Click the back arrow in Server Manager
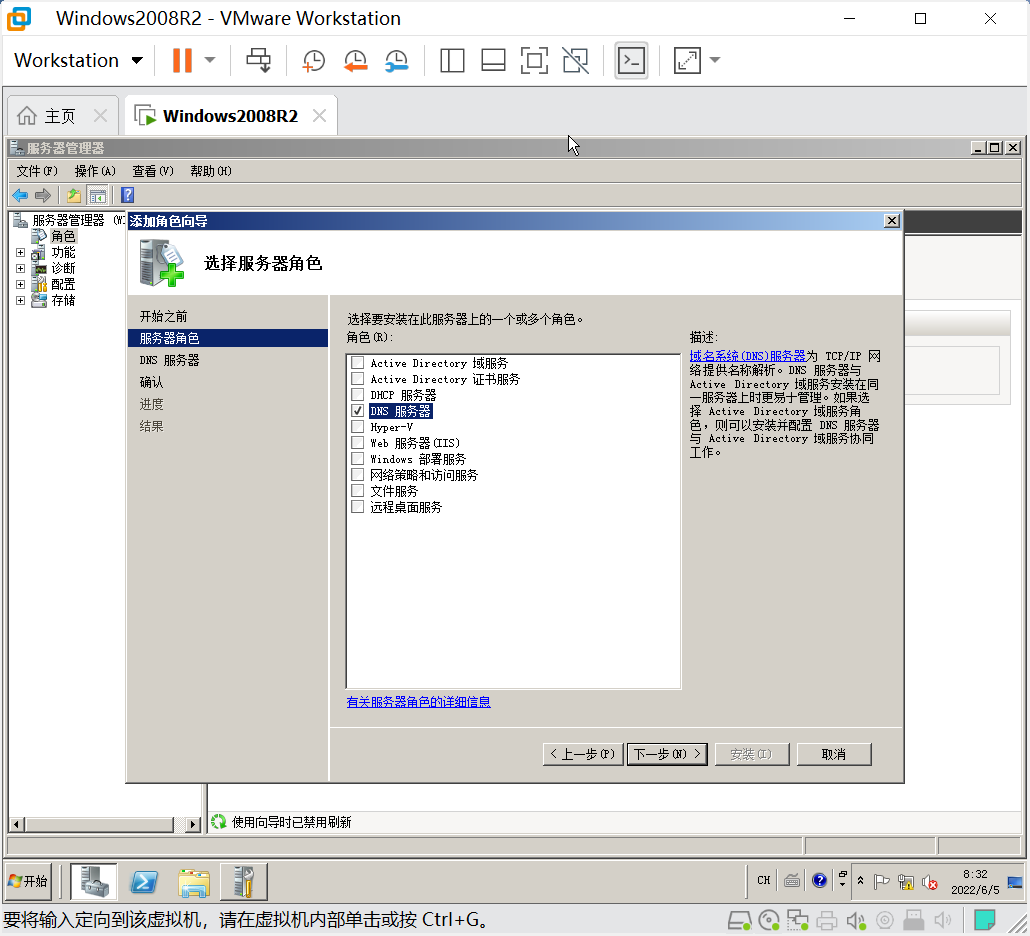Image resolution: width=1030 pixels, height=936 pixels. [x=20, y=195]
